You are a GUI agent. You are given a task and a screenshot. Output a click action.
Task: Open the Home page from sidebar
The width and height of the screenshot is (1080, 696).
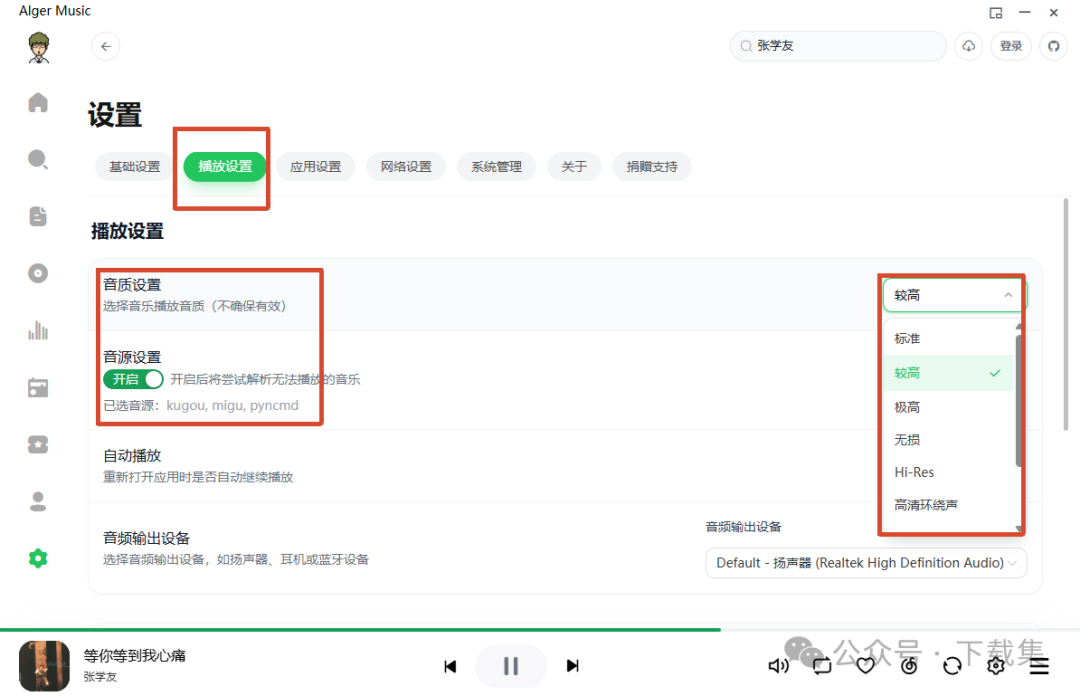(38, 103)
